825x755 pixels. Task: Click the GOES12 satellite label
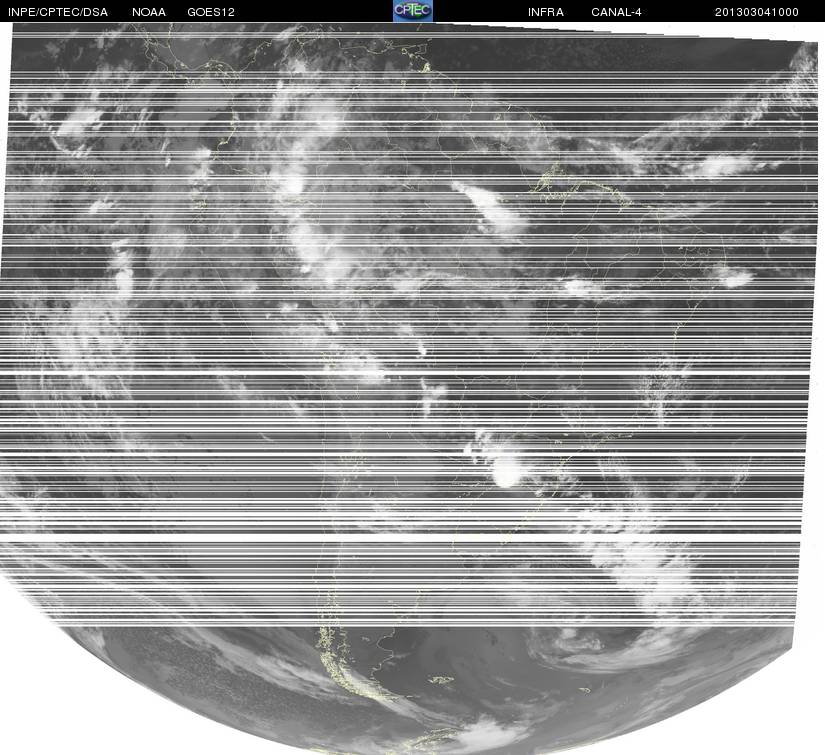[211, 12]
